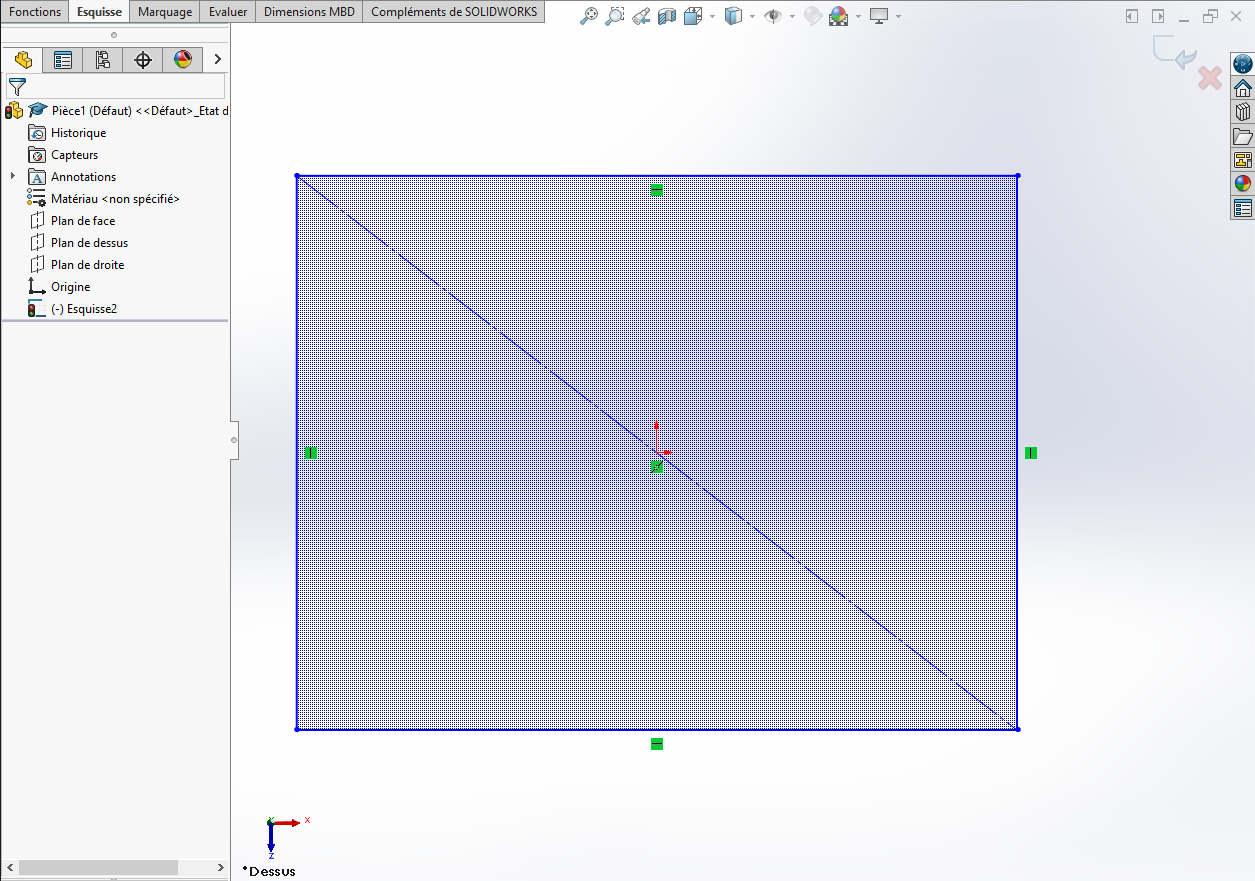
Task: Switch to the Fonctions tab
Action: pos(35,12)
